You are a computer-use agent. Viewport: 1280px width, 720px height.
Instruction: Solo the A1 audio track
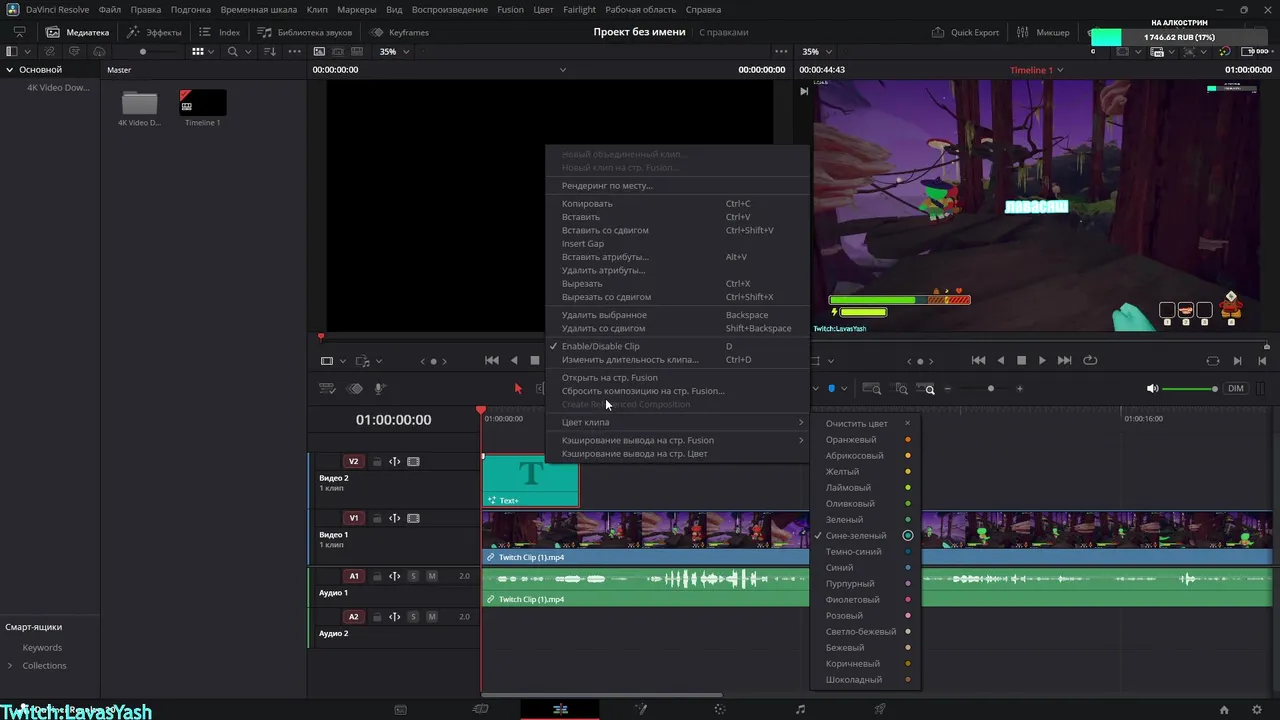point(413,576)
